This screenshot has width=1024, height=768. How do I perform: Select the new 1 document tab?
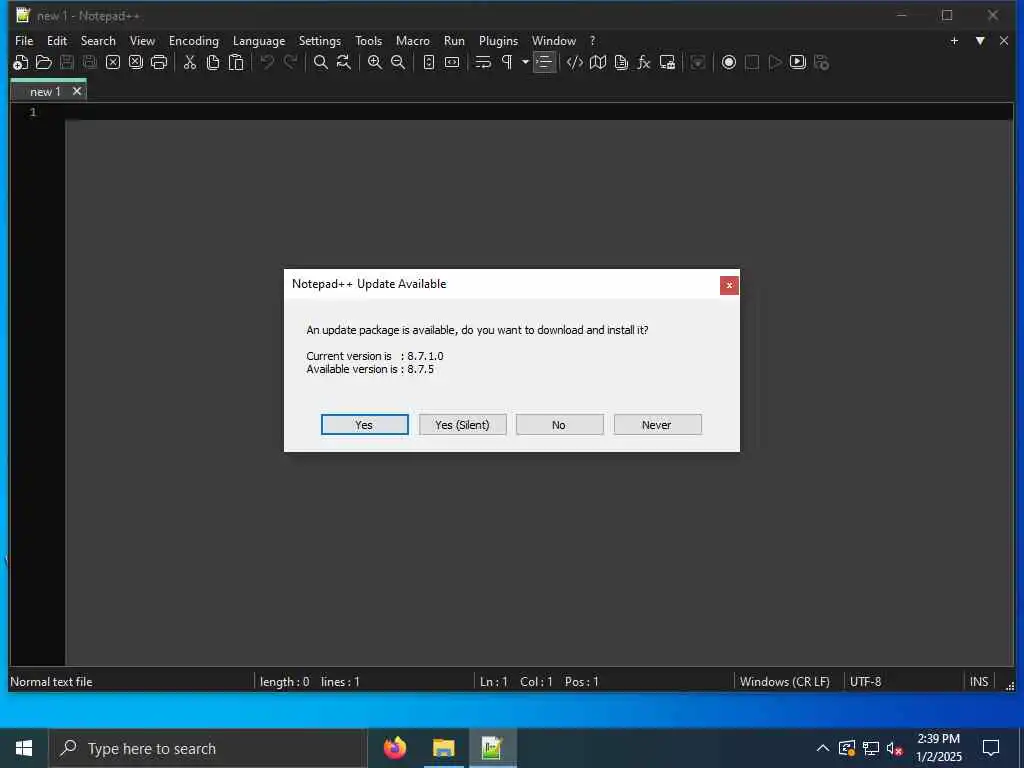(x=45, y=91)
